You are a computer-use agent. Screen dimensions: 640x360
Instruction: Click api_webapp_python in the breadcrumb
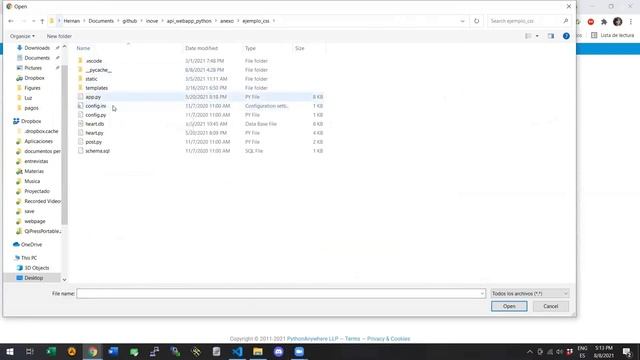[189, 21]
